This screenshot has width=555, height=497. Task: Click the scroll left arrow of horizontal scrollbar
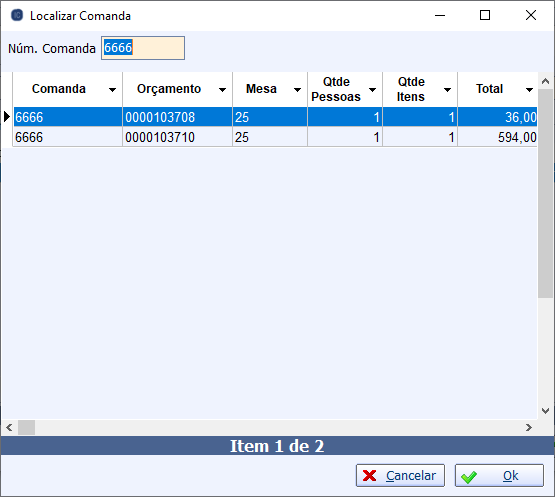9,428
